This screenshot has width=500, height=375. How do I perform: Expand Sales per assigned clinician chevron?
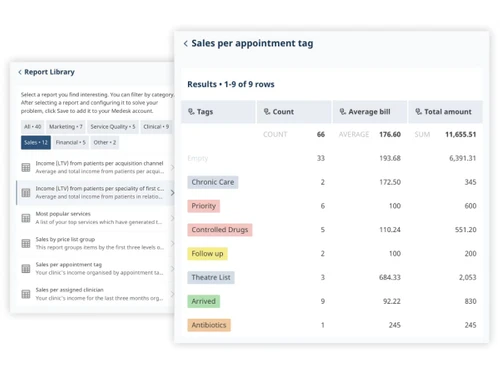[172, 294]
